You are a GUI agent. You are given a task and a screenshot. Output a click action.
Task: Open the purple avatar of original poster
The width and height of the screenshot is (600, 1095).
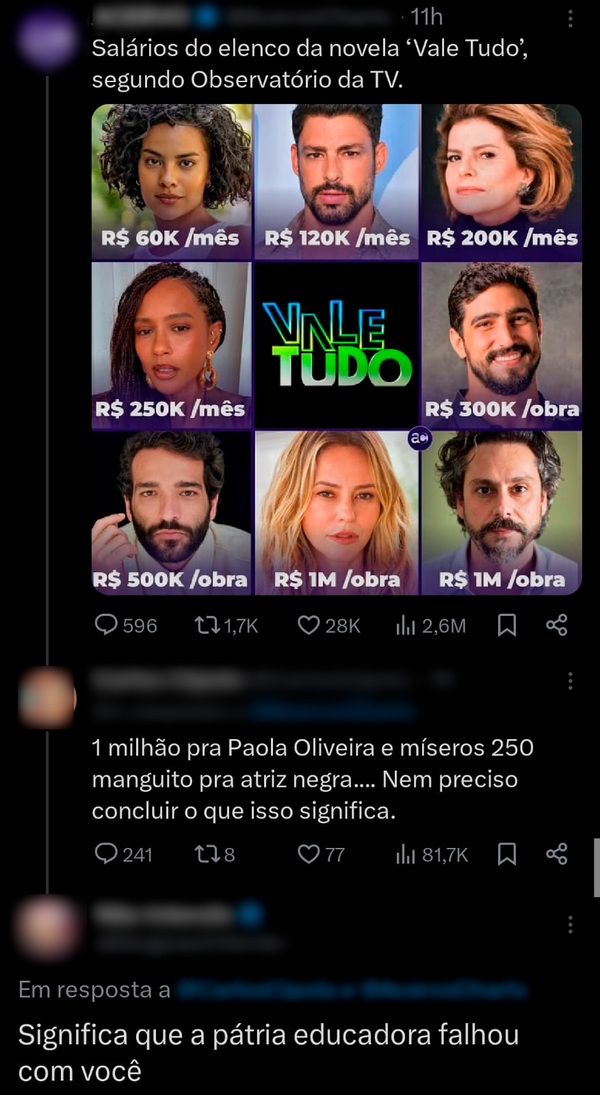(x=47, y=39)
